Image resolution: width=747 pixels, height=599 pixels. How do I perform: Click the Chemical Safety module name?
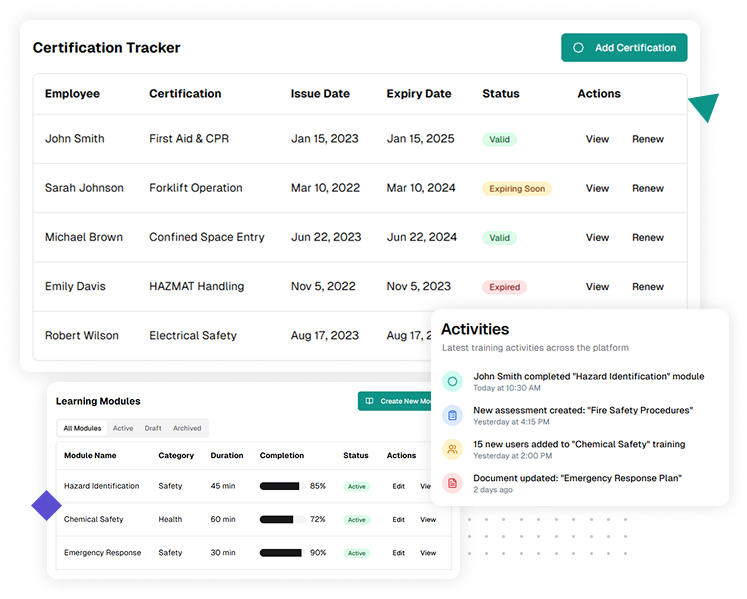(x=93, y=519)
